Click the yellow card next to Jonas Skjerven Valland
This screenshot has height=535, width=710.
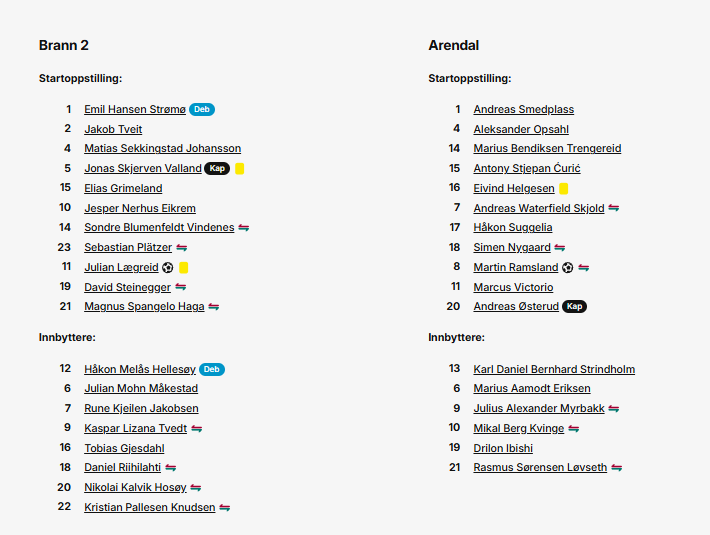click(x=240, y=168)
